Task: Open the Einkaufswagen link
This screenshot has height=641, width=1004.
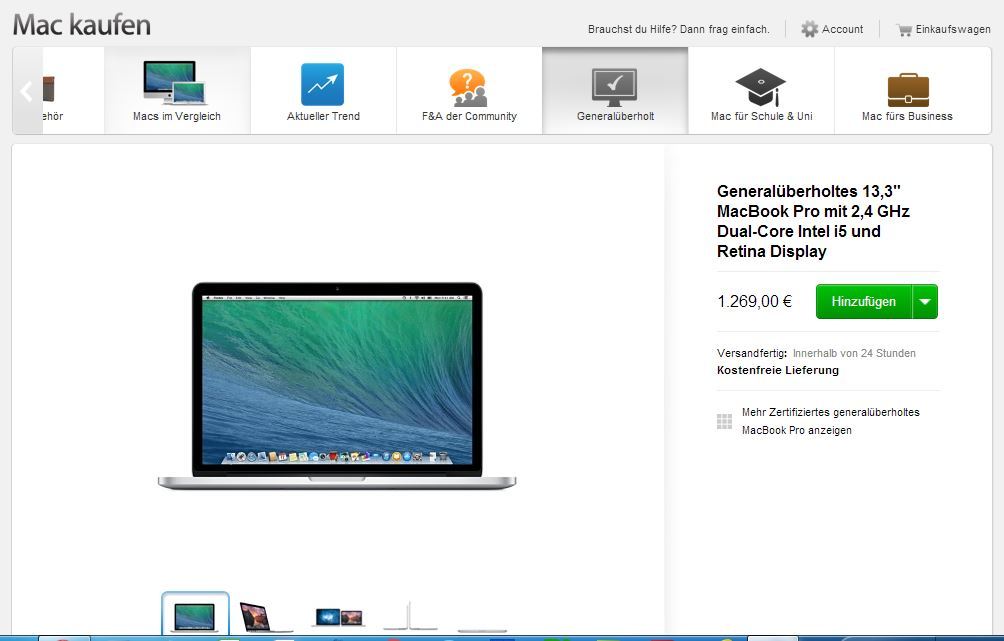Action: [953, 29]
